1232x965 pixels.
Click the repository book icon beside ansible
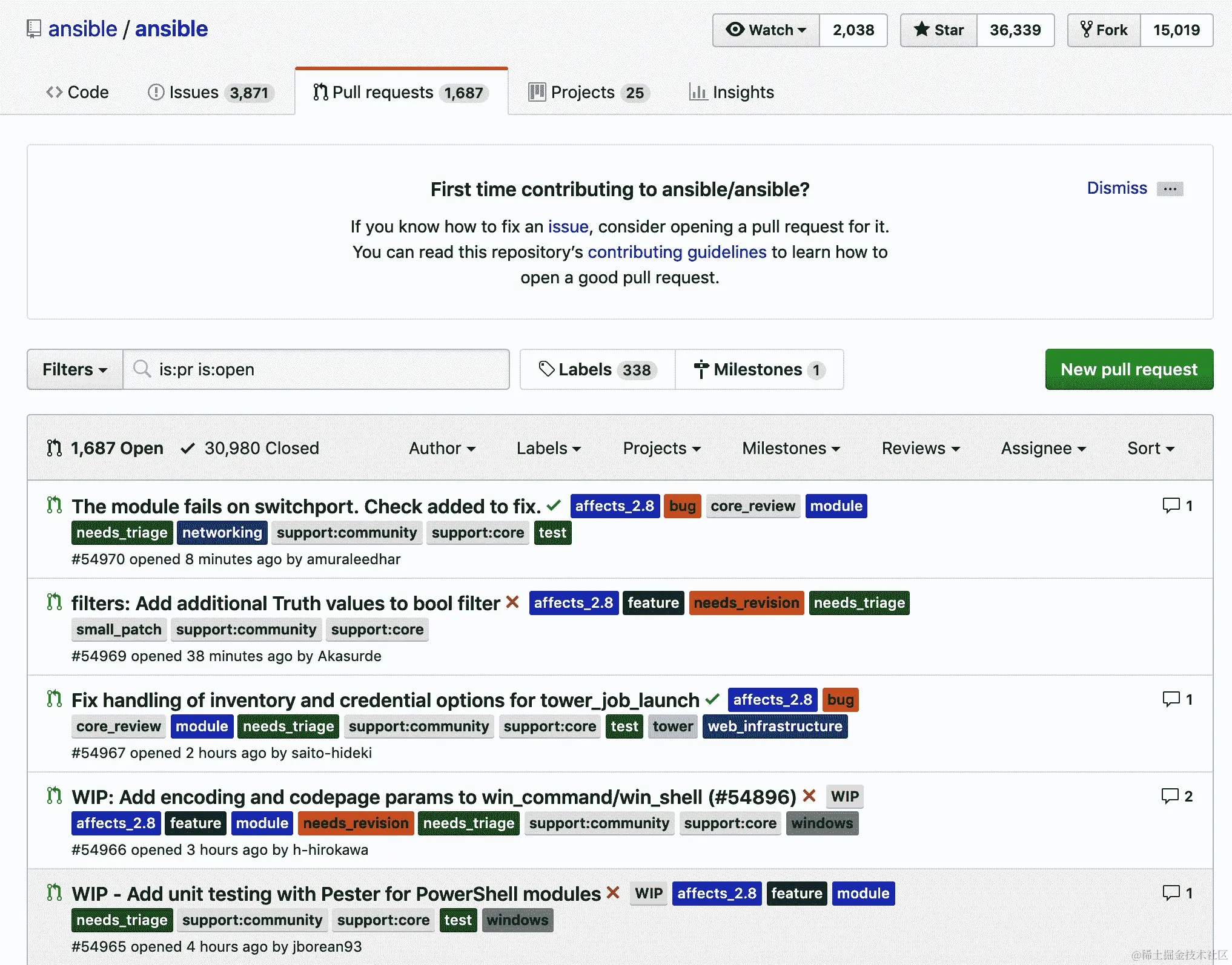coord(34,28)
